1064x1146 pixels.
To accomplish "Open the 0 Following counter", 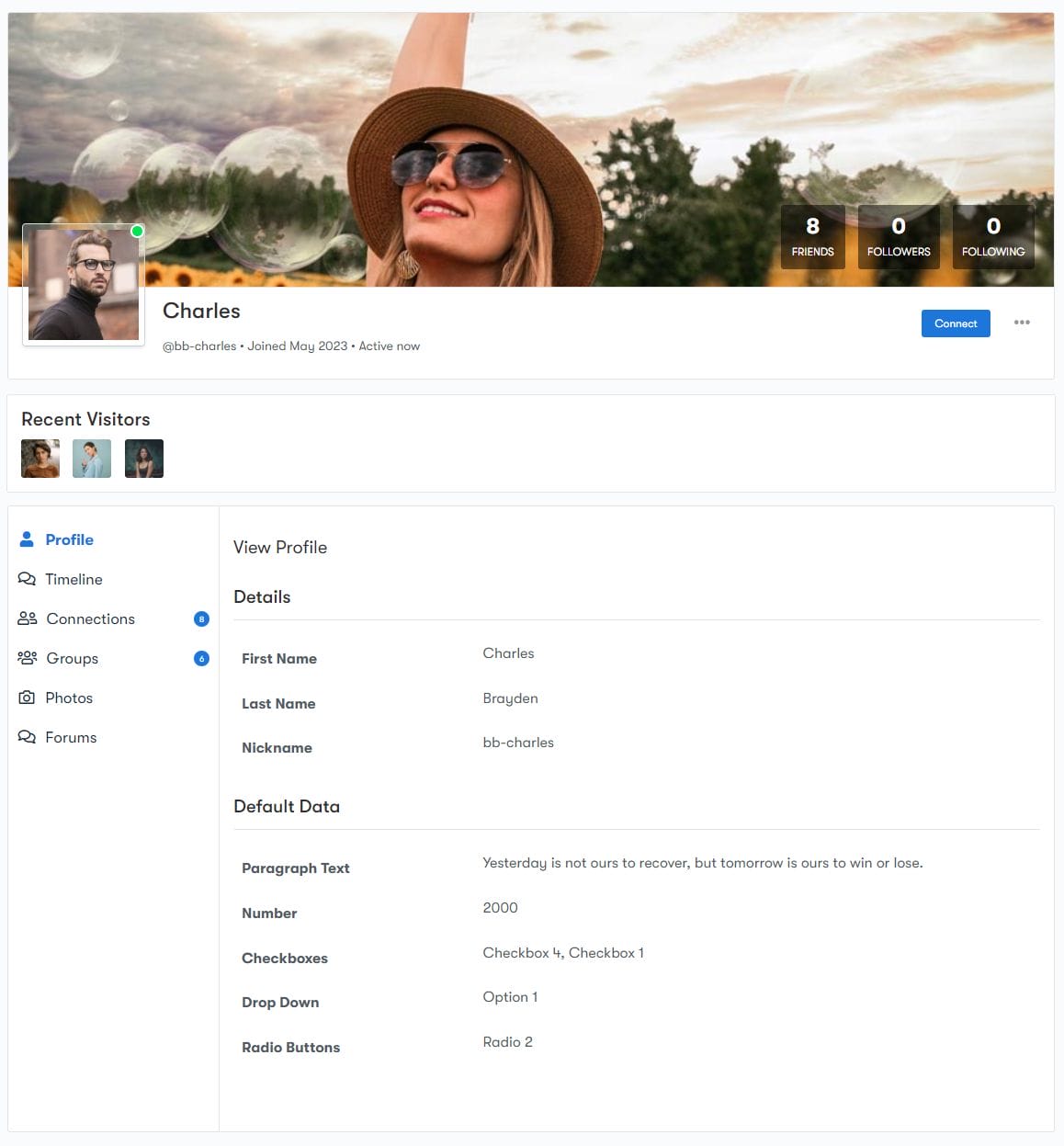I will point(992,237).
